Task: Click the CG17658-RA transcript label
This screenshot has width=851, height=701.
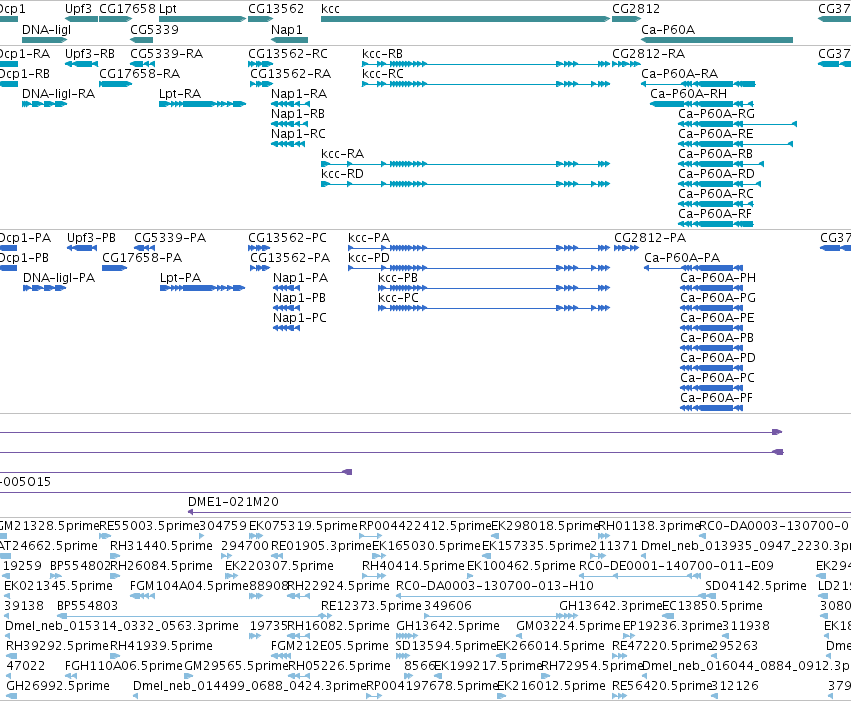Action: coord(139,73)
